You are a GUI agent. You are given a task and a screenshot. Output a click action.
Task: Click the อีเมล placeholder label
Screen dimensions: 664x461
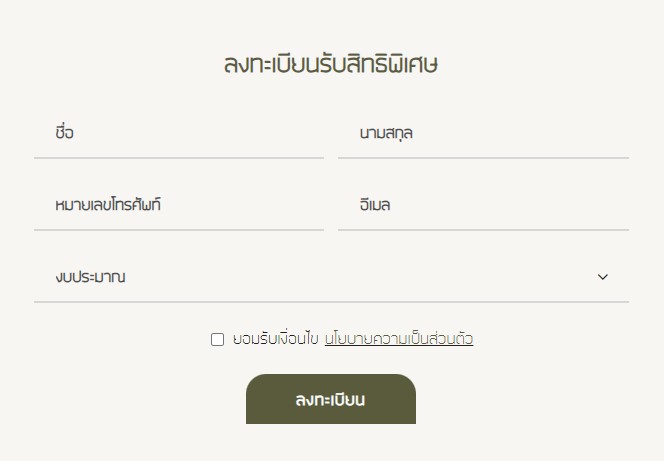pyautogui.click(x=375, y=205)
